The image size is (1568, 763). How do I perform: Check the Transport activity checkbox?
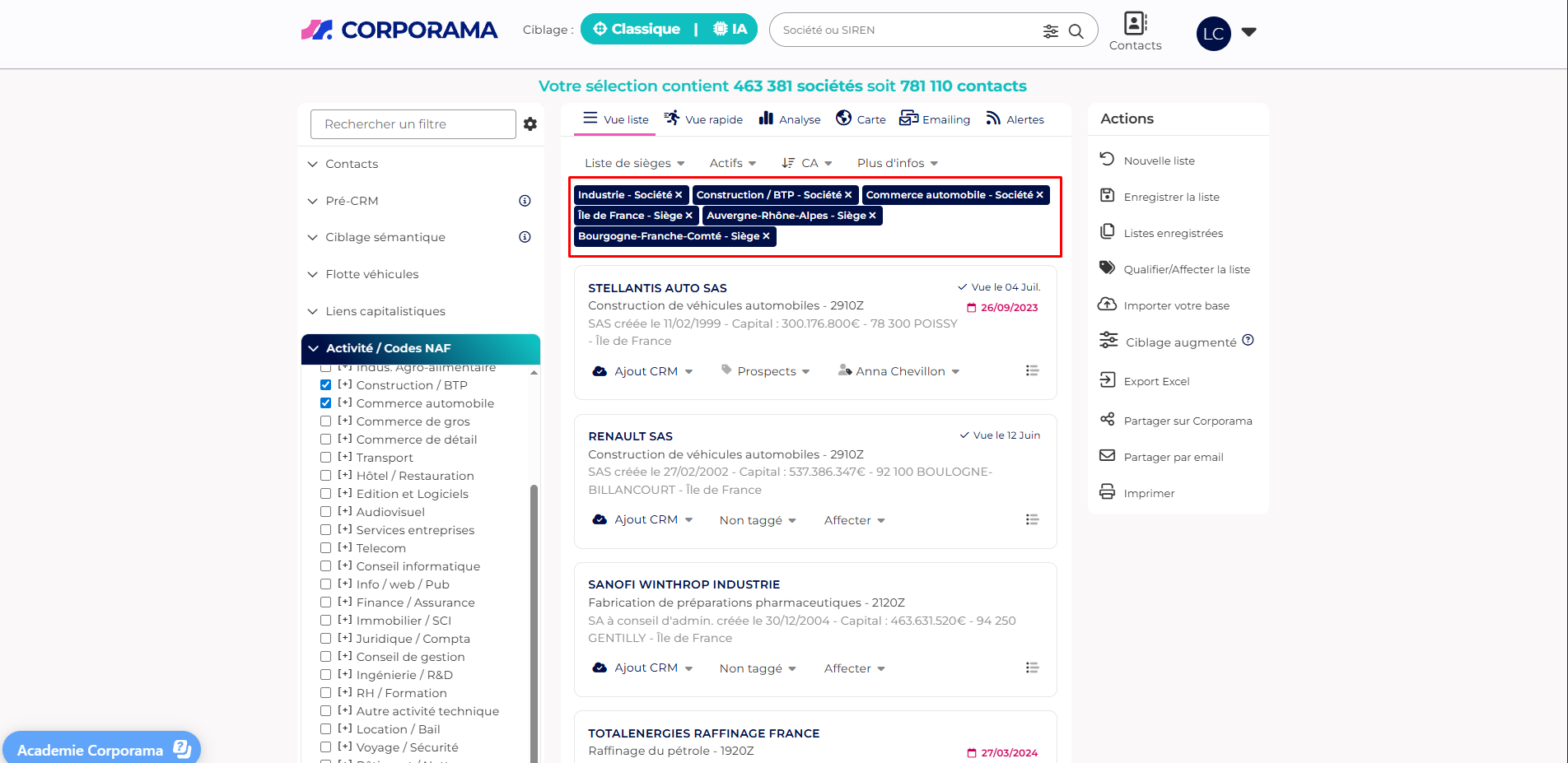point(326,458)
